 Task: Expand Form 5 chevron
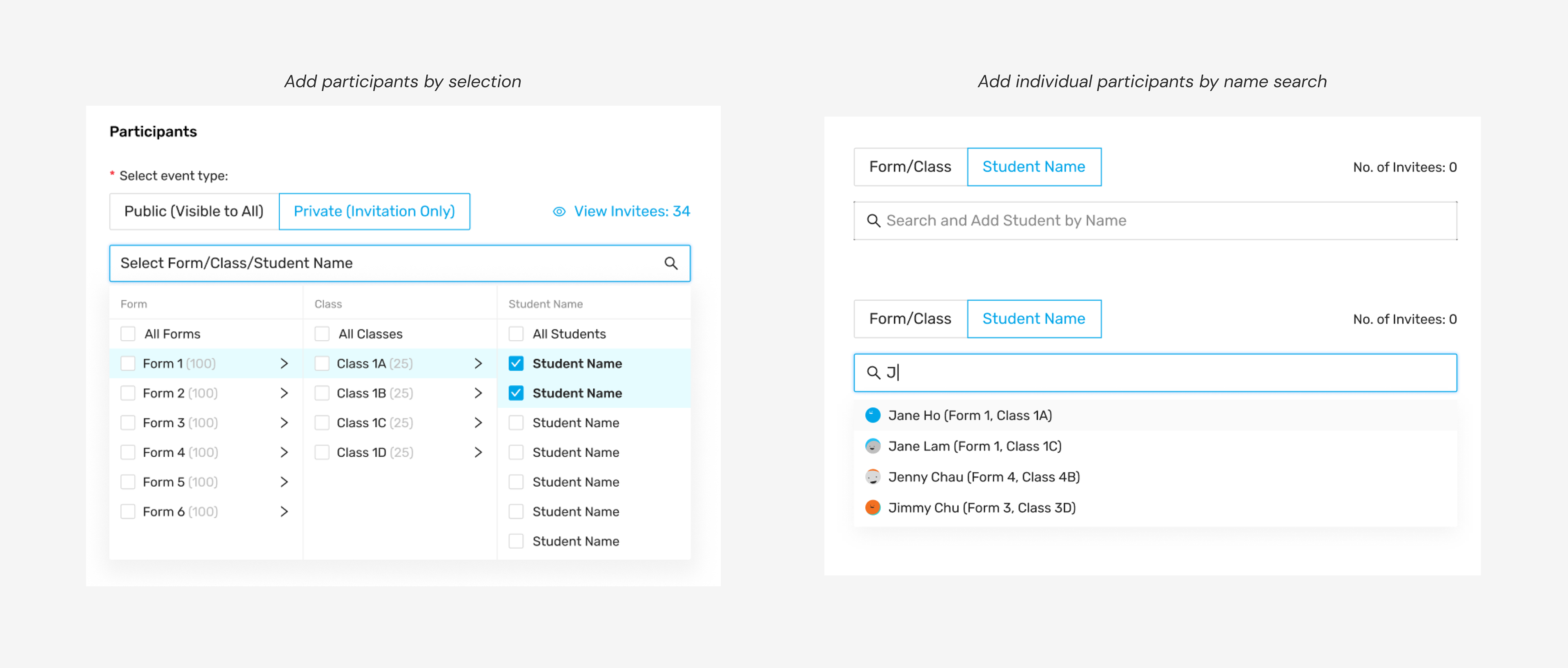point(284,482)
